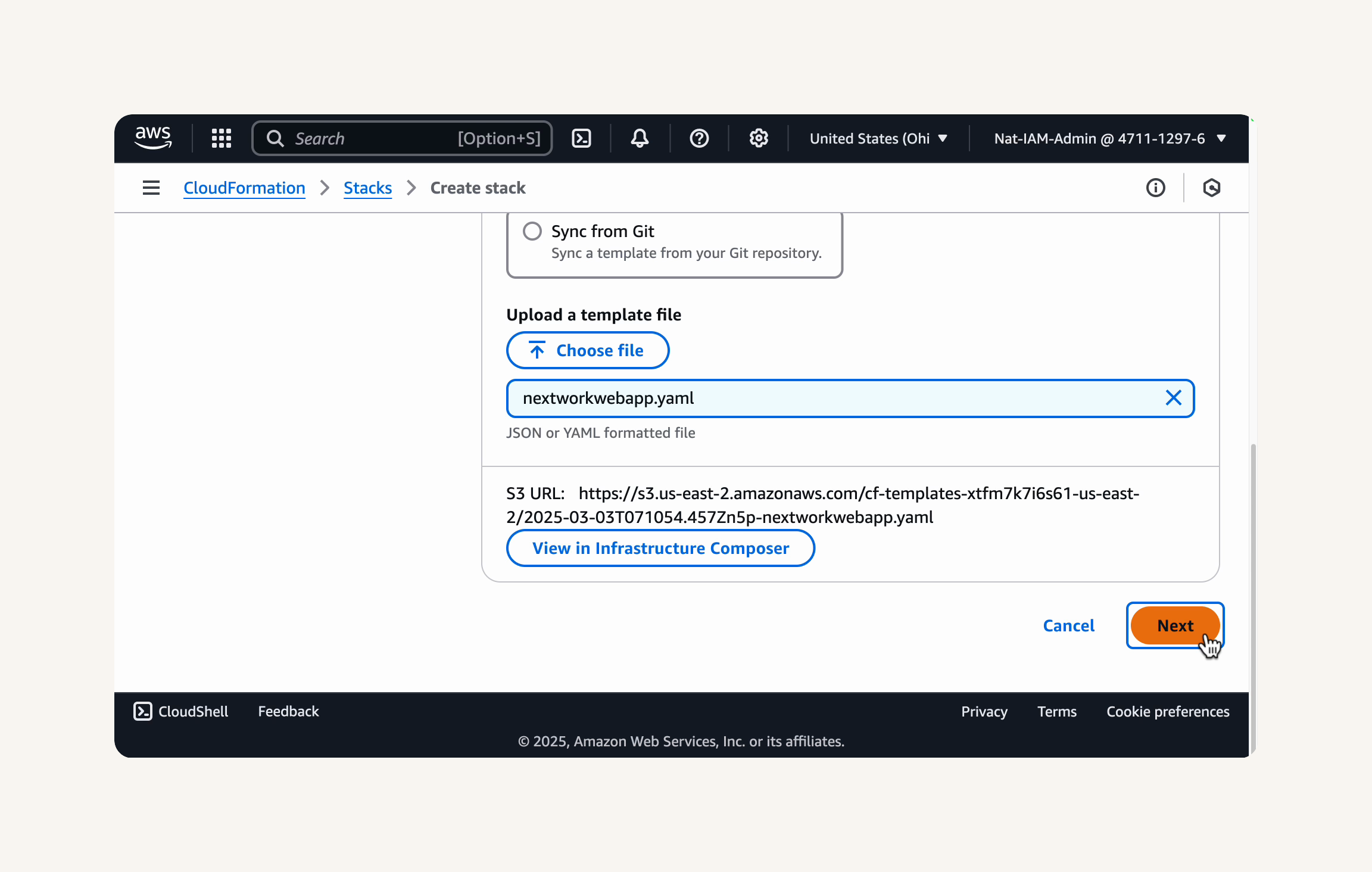Click the Choose file upload button
The height and width of the screenshot is (872, 1372).
pyautogui.click(x=588, y=350)
